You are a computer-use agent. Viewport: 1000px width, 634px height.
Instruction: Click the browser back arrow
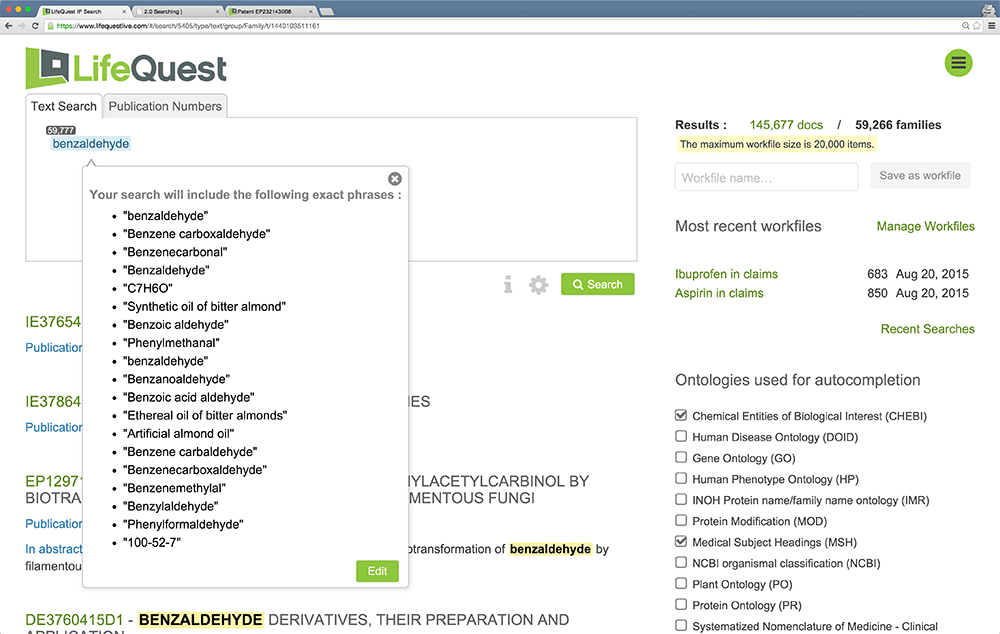pos(8,26)
